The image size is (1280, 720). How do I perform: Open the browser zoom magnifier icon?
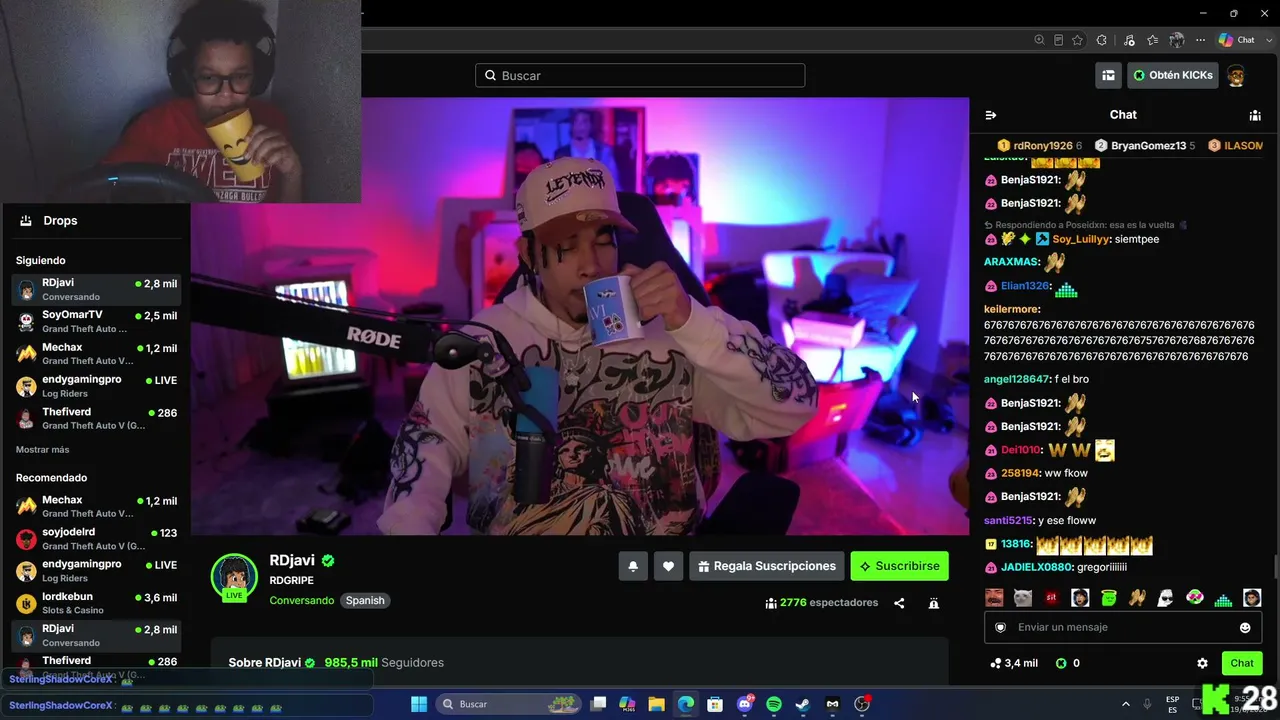pos(1040,40)
